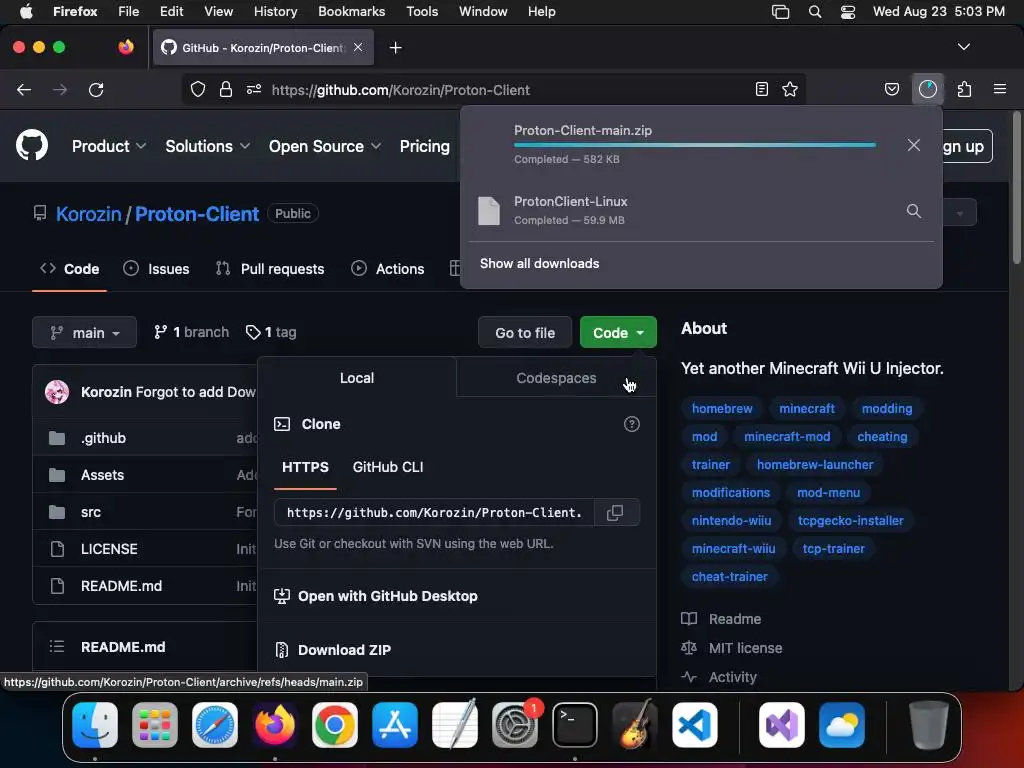Click Open with GitHub Desktop

tap(387, 596)
